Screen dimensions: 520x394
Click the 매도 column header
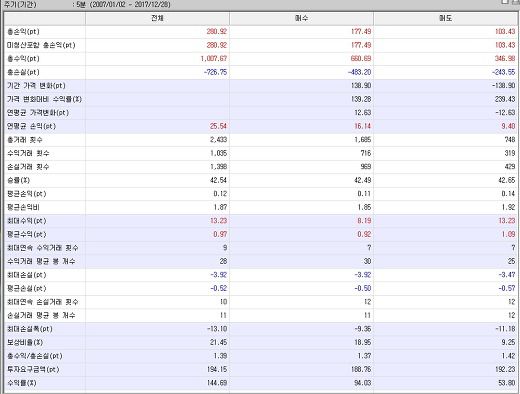(x=446, y=18)
